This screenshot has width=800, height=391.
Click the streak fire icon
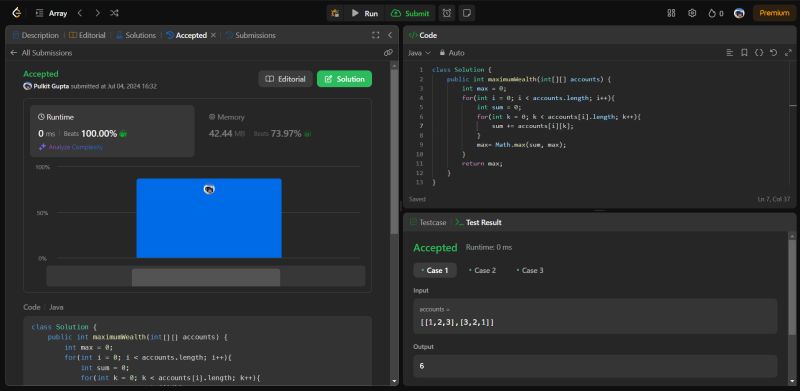[x=712, y=13]
